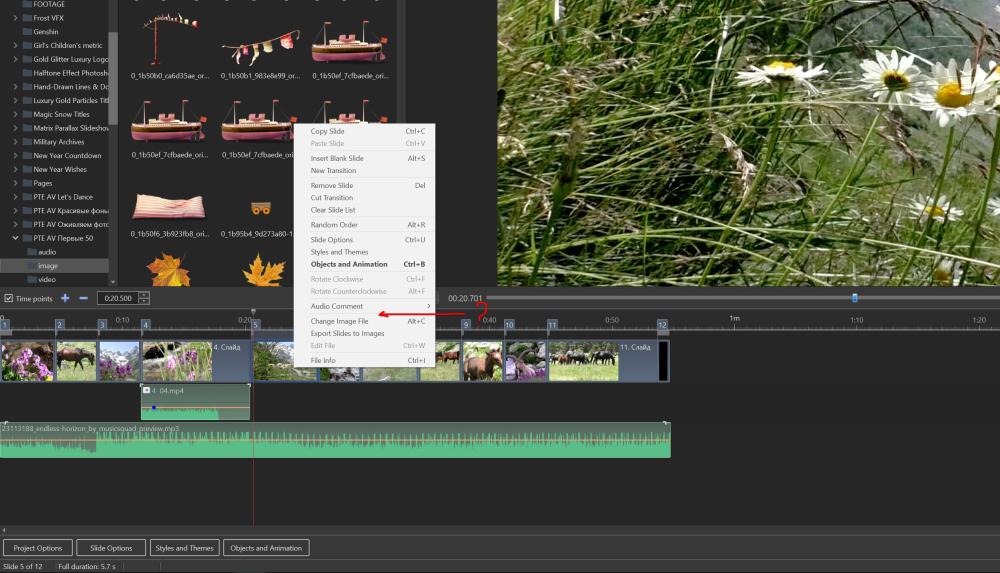
Task: Click the plus icon to add time point
Action: tap(65, 298)
